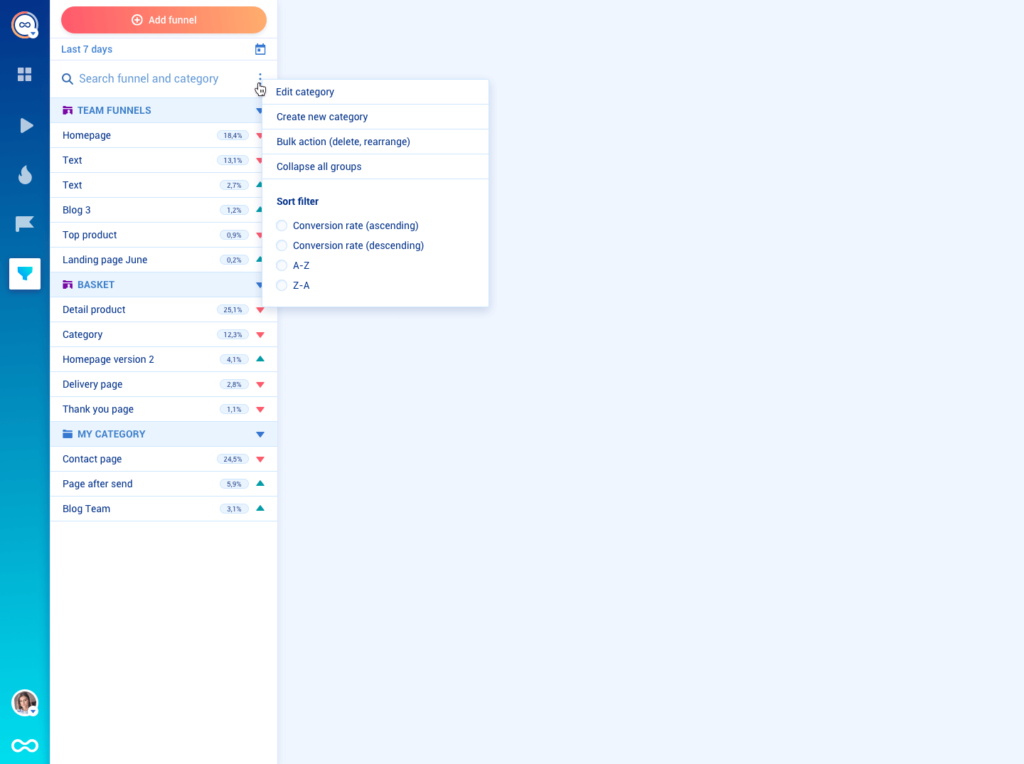Click the plus icon in Add funnel
Image resolution: width=1024 pixels, height=764 pixels.
click(x=137, y=20)
